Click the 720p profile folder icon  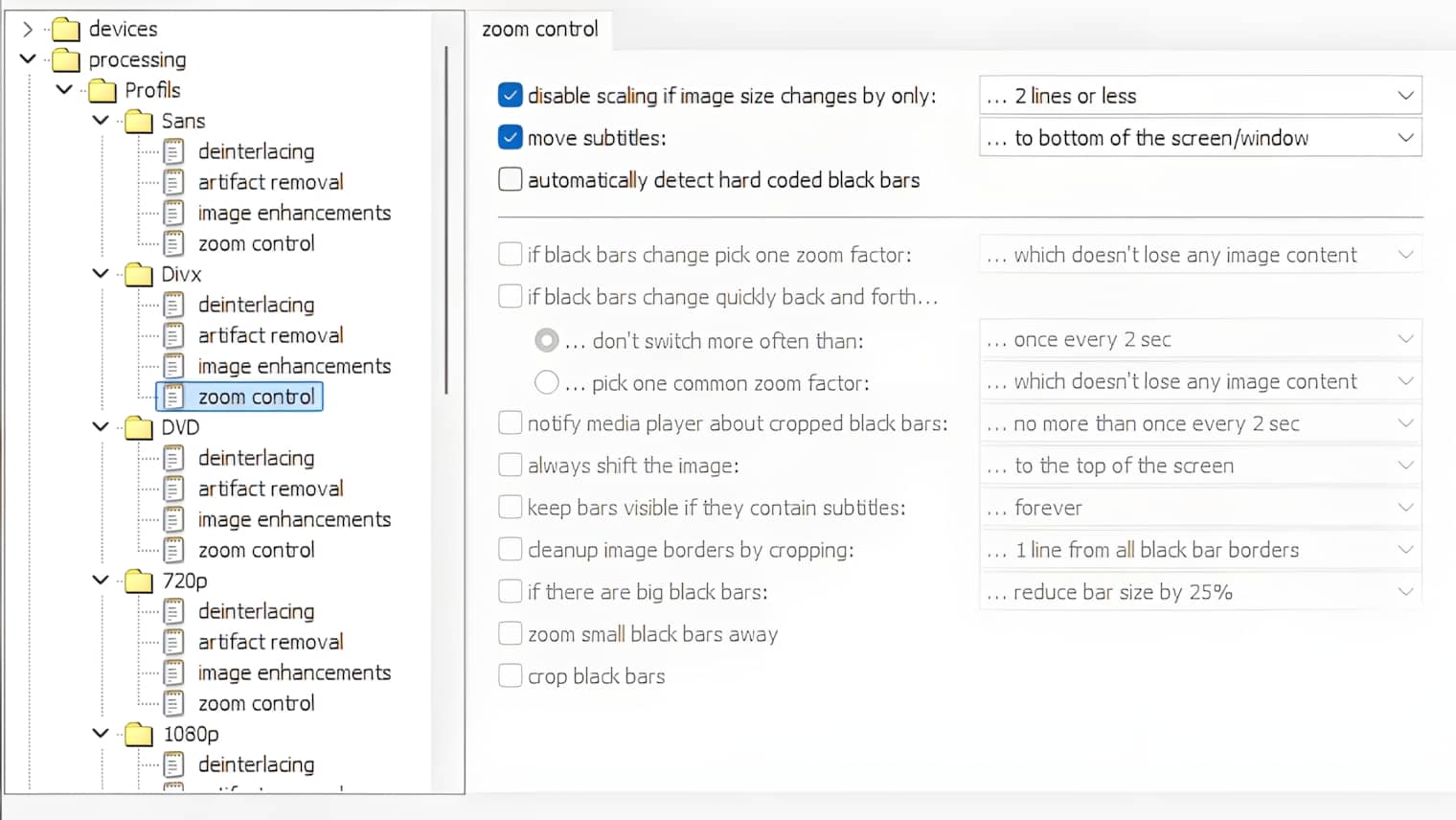139,581
